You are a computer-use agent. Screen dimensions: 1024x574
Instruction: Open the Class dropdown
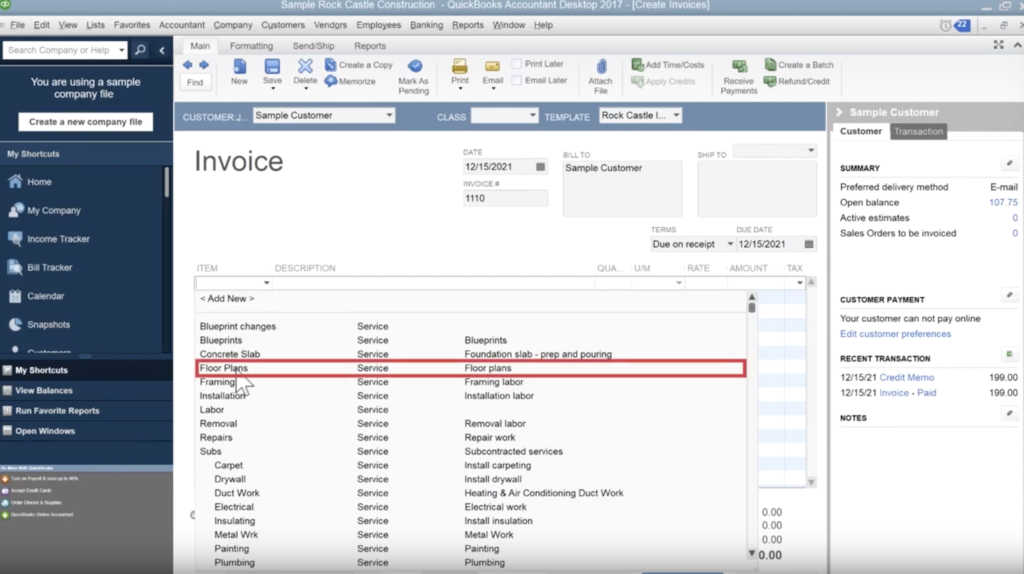(x=532, y=116)
